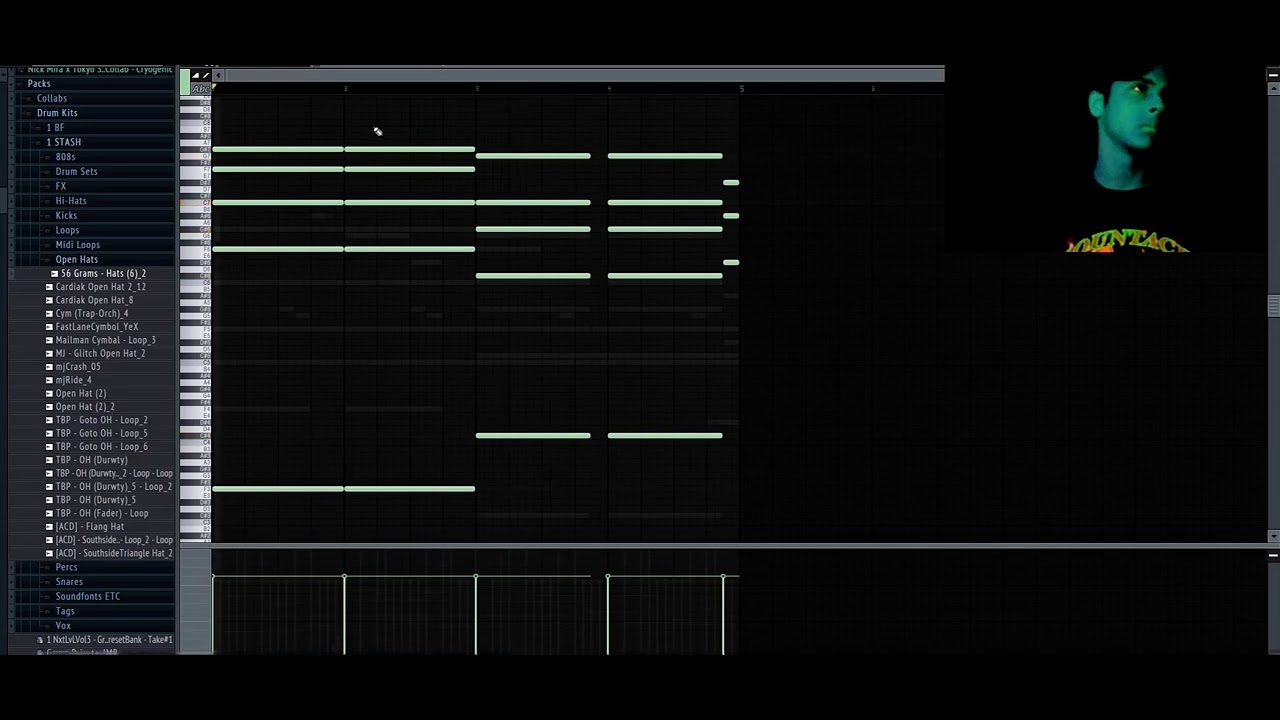Image resolution: width=1280 pixels, height=720 pixels.
Task: Click the file icon beside TBP - OH (Durwty)_5
Action: (49, 500)
